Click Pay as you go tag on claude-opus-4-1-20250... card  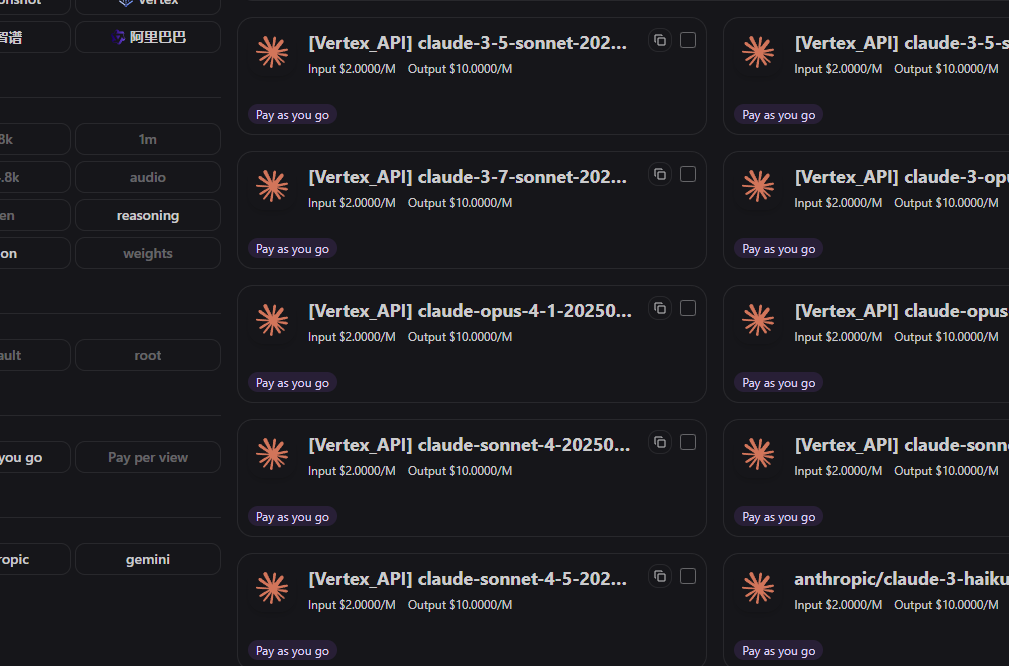tap(292, 382)
